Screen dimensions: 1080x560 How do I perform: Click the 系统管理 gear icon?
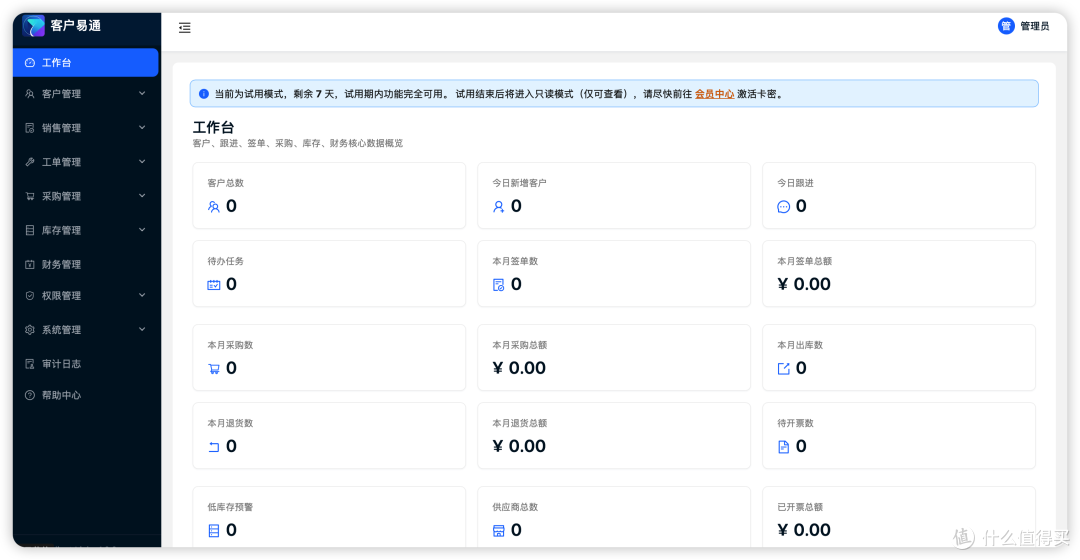pos(30,330)
